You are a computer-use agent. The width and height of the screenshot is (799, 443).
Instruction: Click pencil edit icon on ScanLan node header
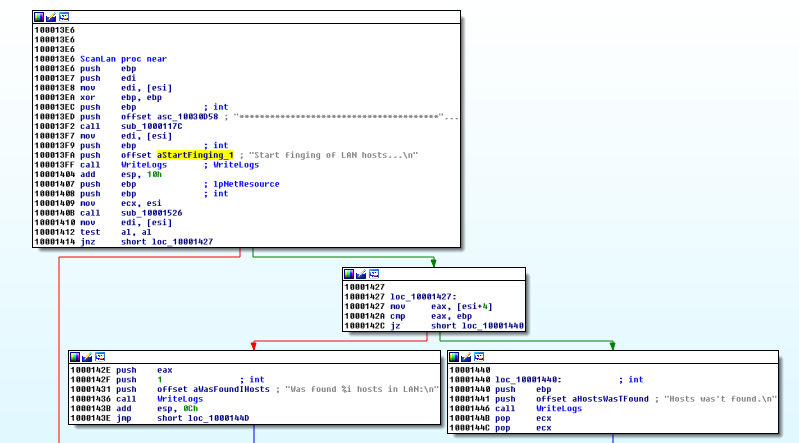tap(51, 18)
